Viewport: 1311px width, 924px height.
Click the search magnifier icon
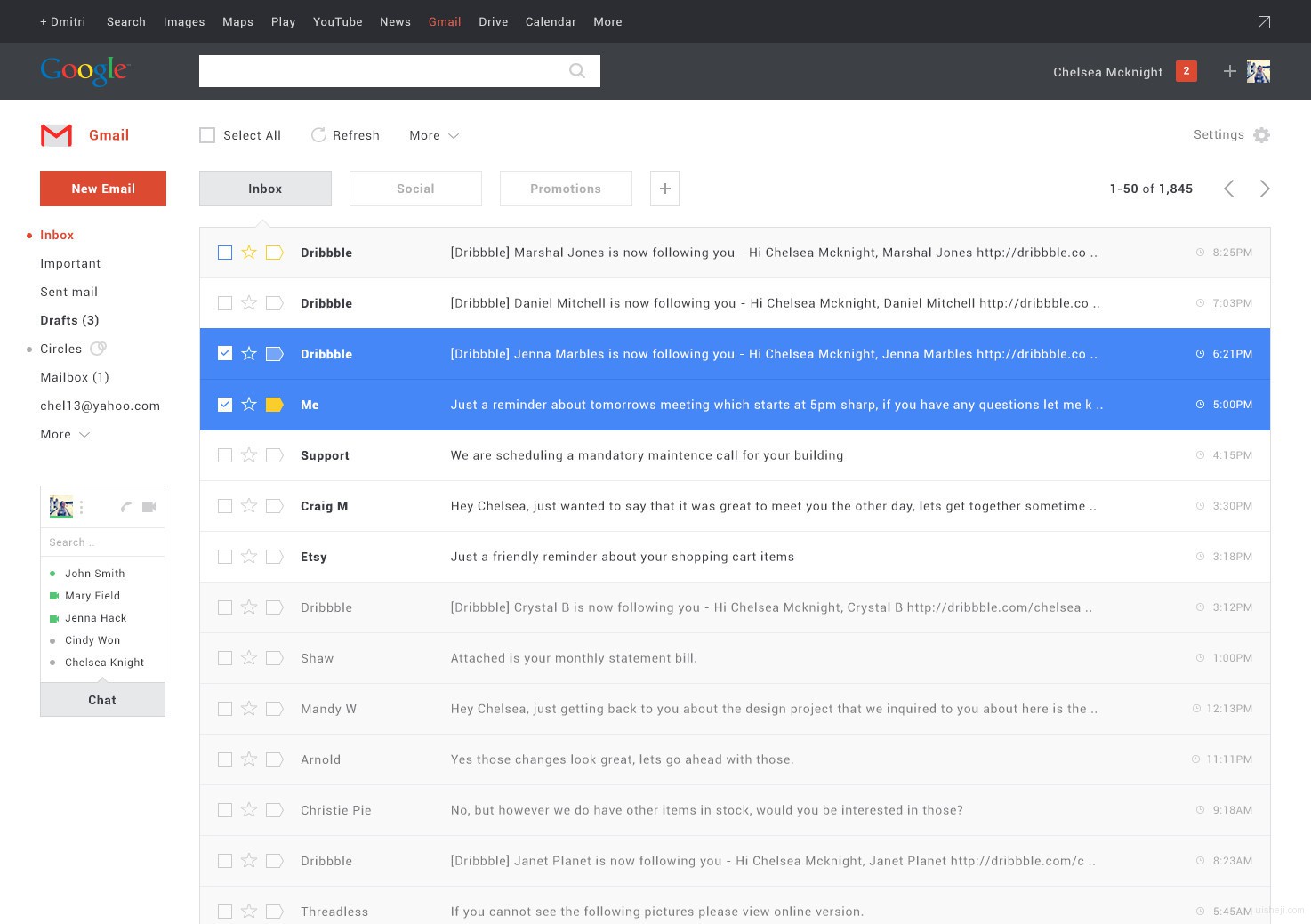pyautogui.click(x=577, y=71)
